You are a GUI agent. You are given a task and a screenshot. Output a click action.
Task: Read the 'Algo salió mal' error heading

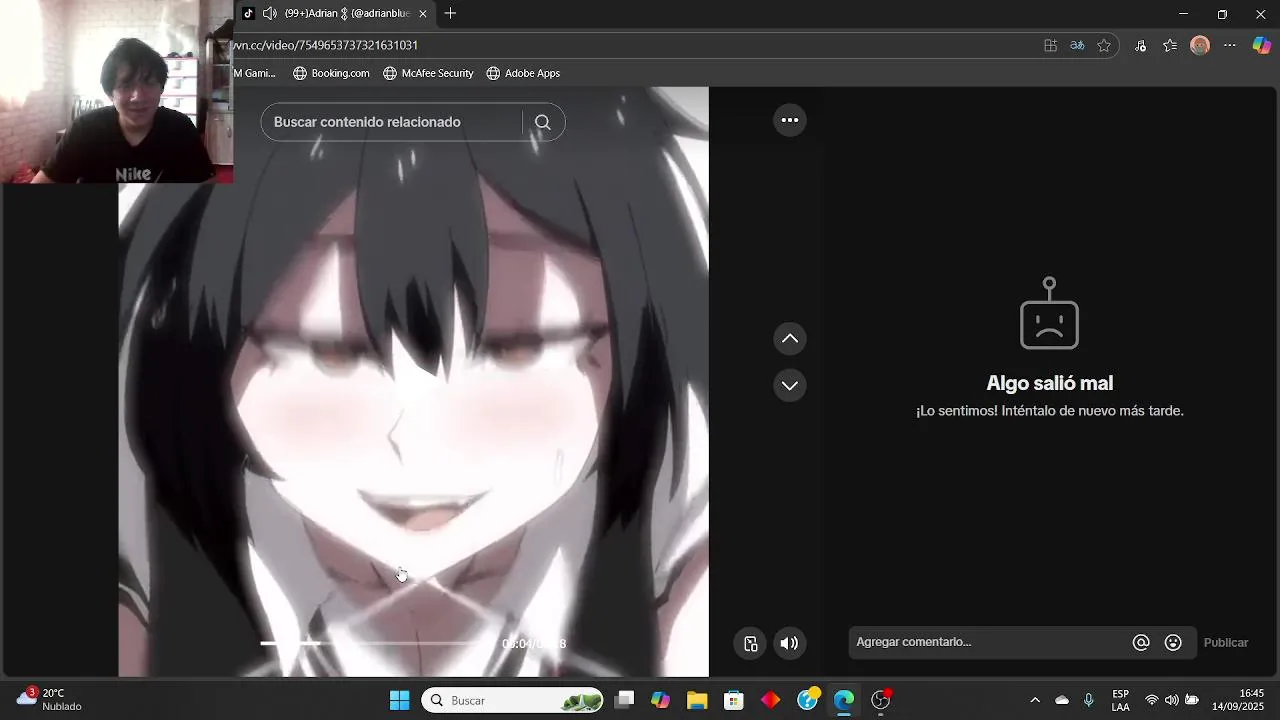[1049, 383]
